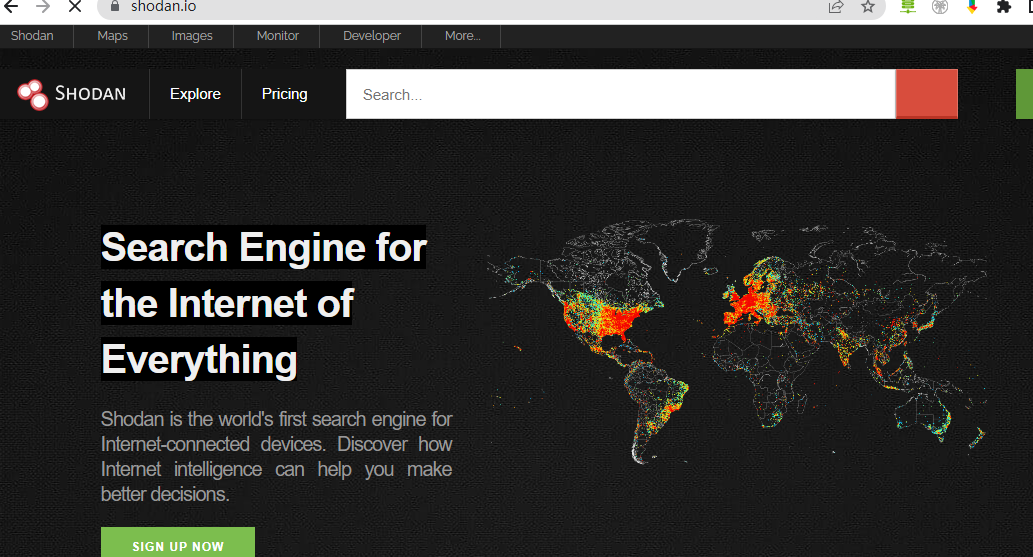Bookmark this page with the star
1033x557 pixels.
tap(868, 7)
